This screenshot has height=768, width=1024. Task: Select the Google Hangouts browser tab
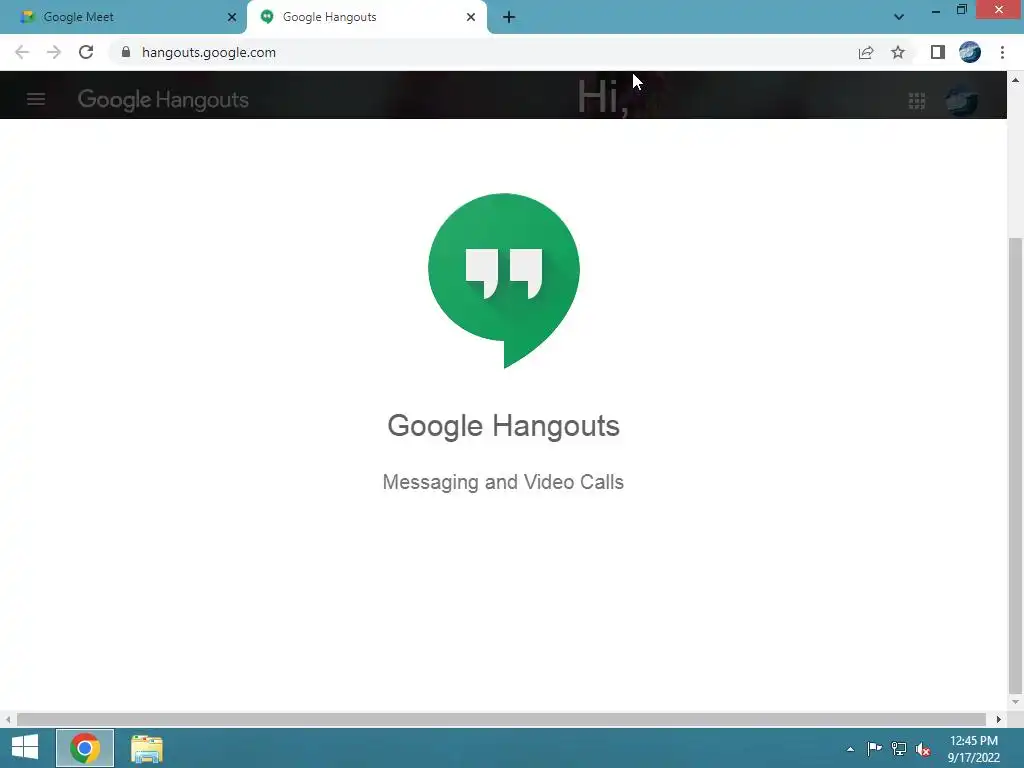click(x=366, y=17)
